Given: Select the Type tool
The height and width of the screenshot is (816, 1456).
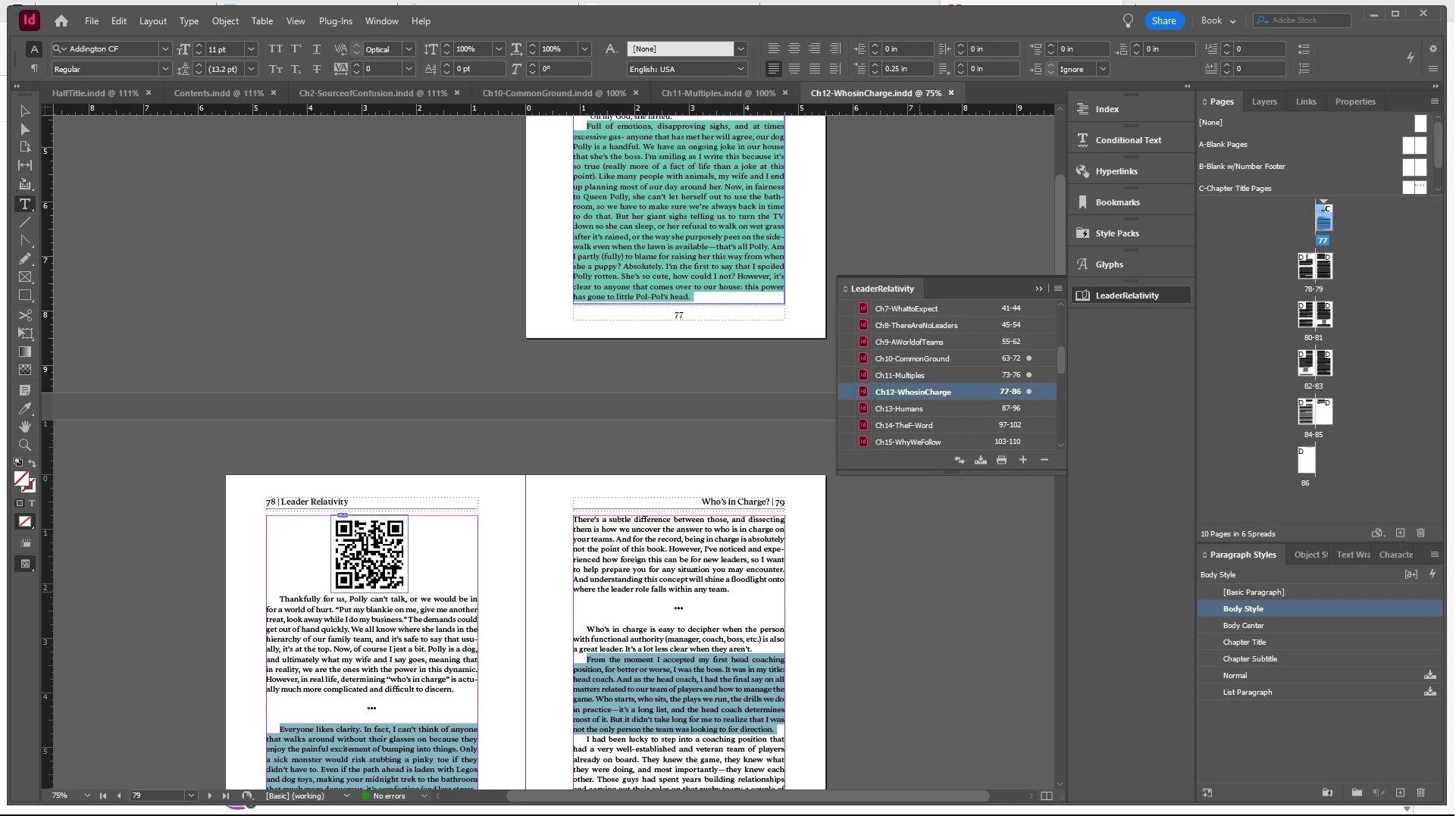Looking at the screenshot, I should [x=25, y=204].
